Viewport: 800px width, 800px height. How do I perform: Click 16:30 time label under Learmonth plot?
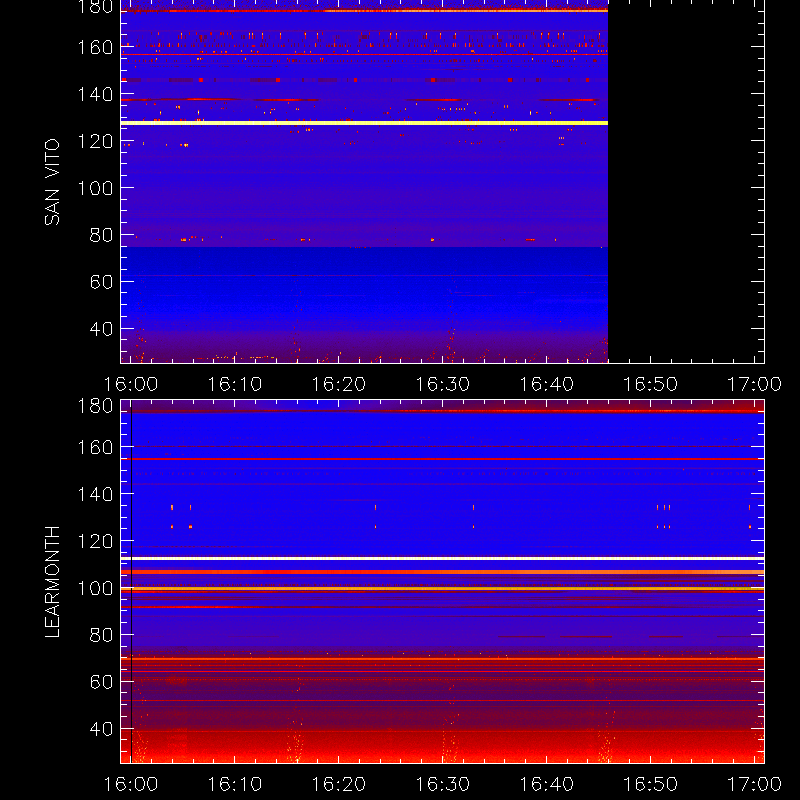[443, 784]
